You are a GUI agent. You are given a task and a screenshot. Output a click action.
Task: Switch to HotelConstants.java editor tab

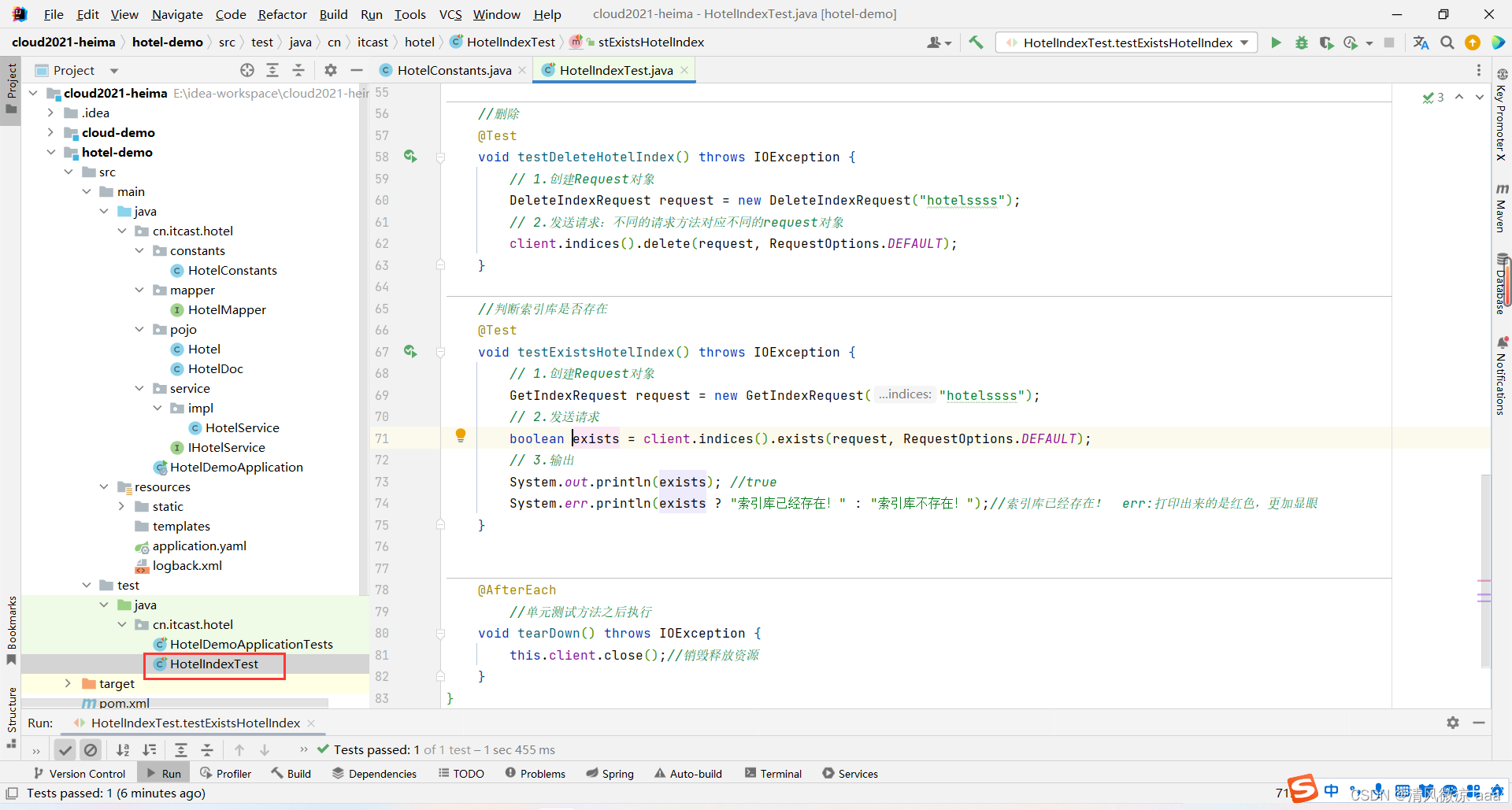(x=454, y=70)
